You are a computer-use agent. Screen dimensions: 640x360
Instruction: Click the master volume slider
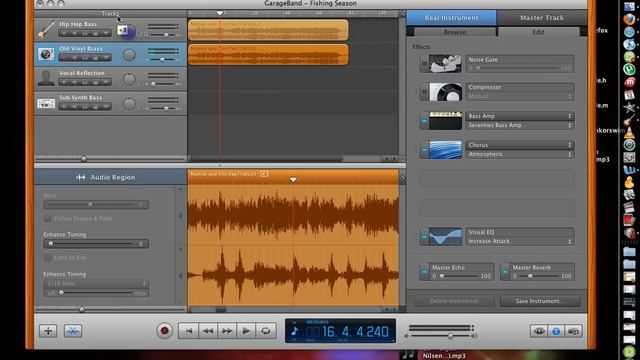pyautogui.click(x=441, y=336)
